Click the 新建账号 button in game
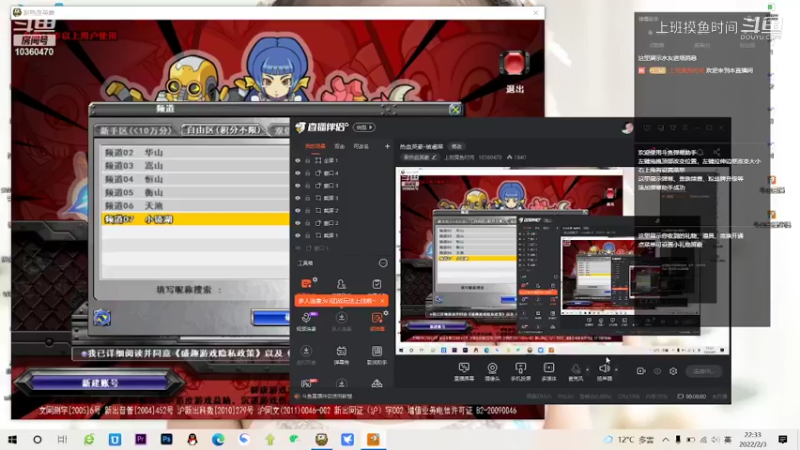The image size is (800, 450). pos(101,383)
